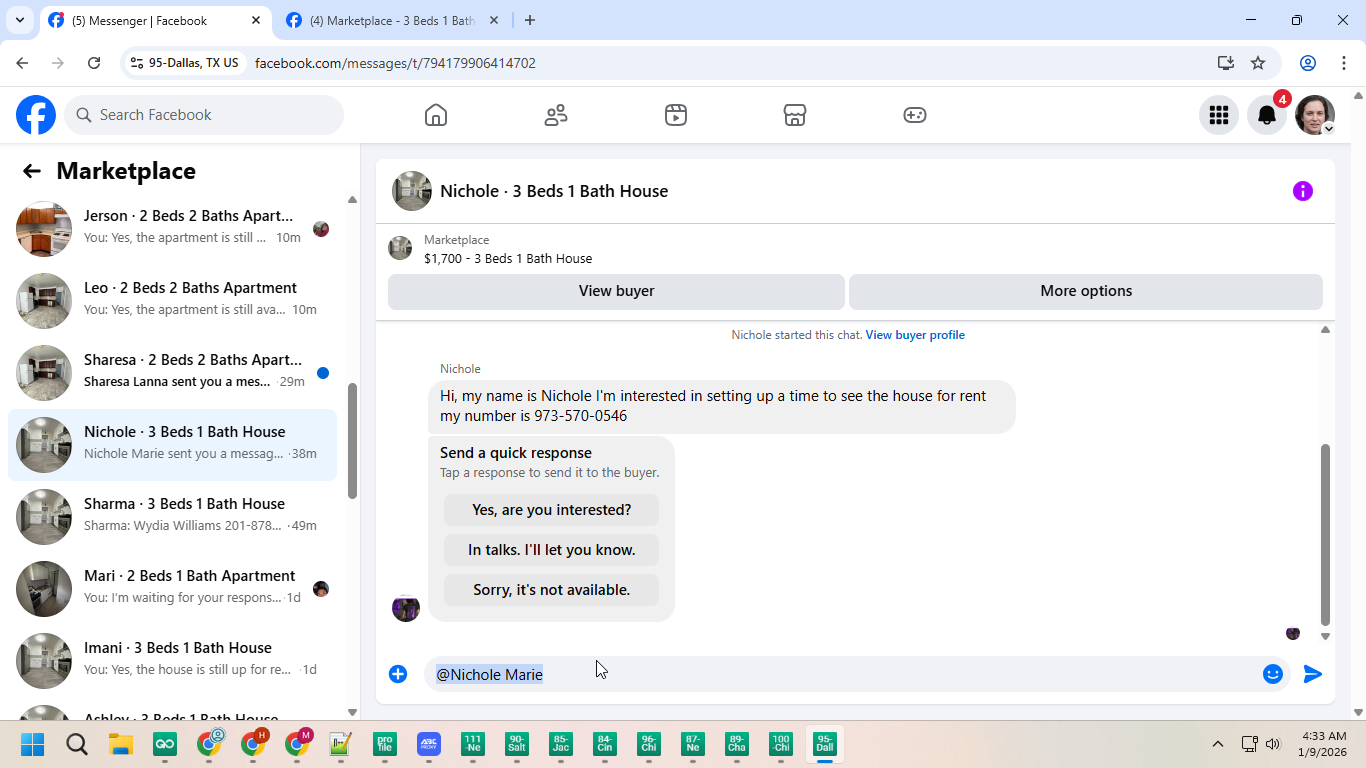Screen dimensions: 1366x768
Task: Click Nichole's message with phone number
Action: coord(722,406)
